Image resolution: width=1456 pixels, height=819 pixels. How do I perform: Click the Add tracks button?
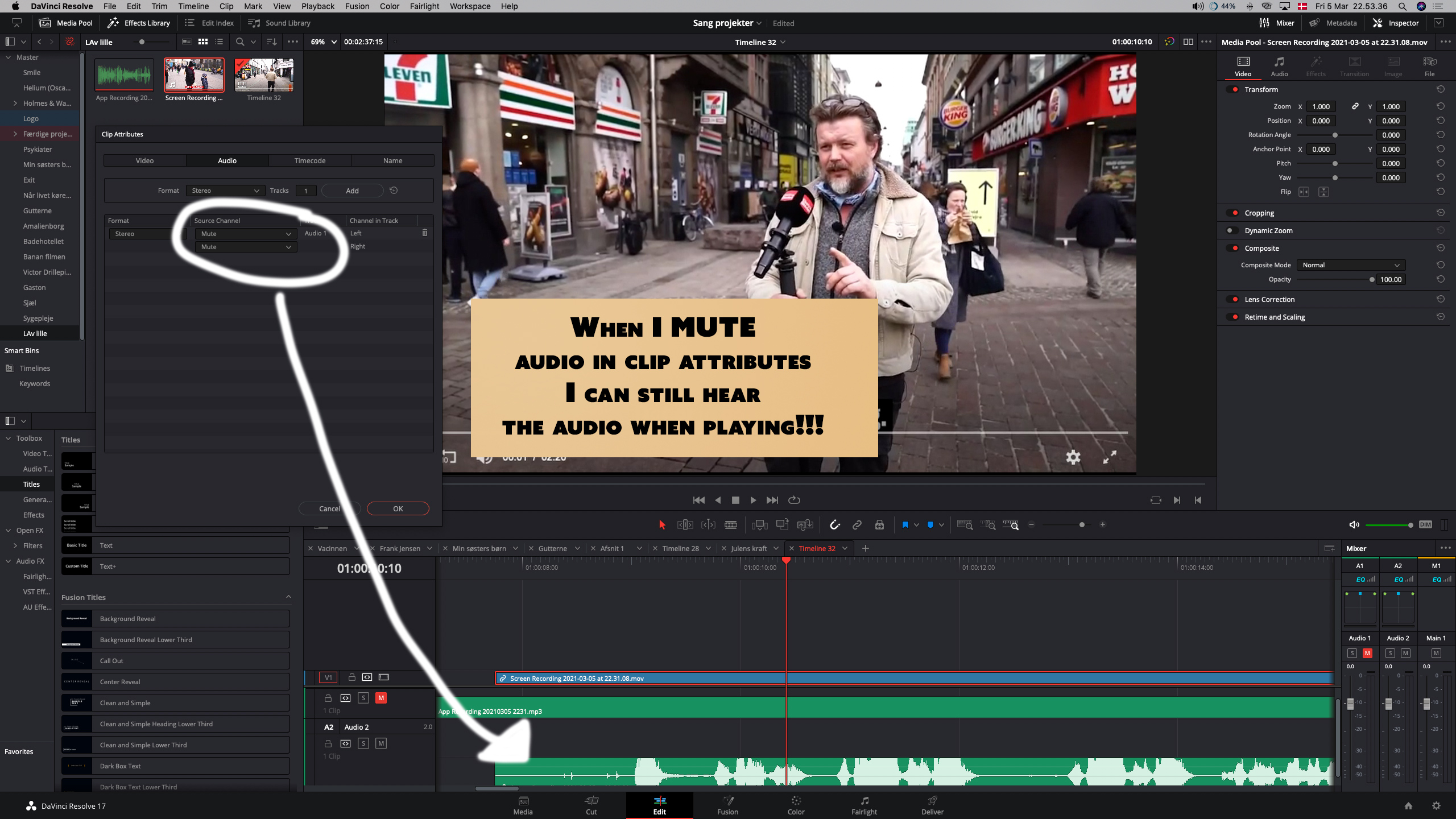[x=352, y=191]
